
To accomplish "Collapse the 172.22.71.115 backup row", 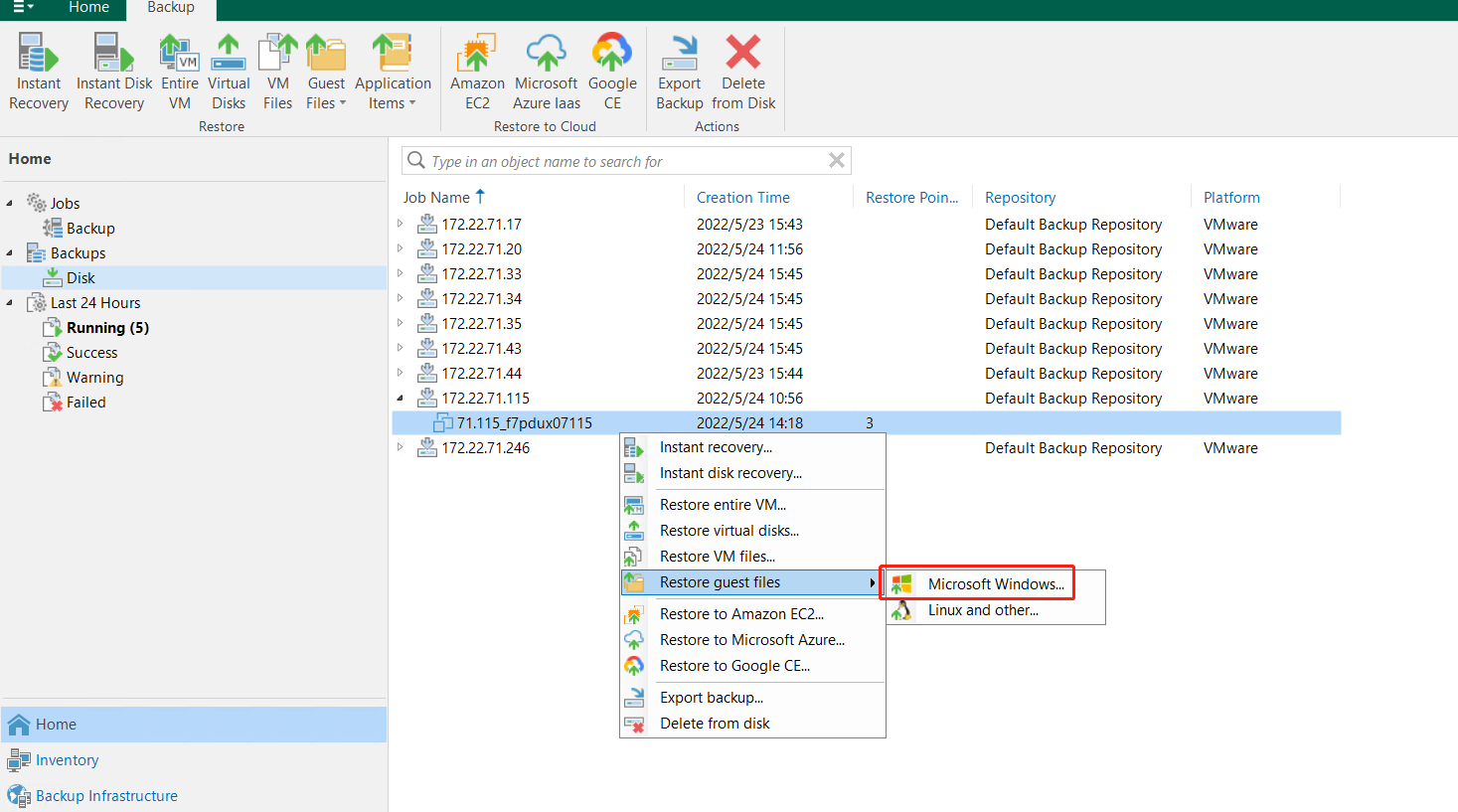I will pos(401,398).
